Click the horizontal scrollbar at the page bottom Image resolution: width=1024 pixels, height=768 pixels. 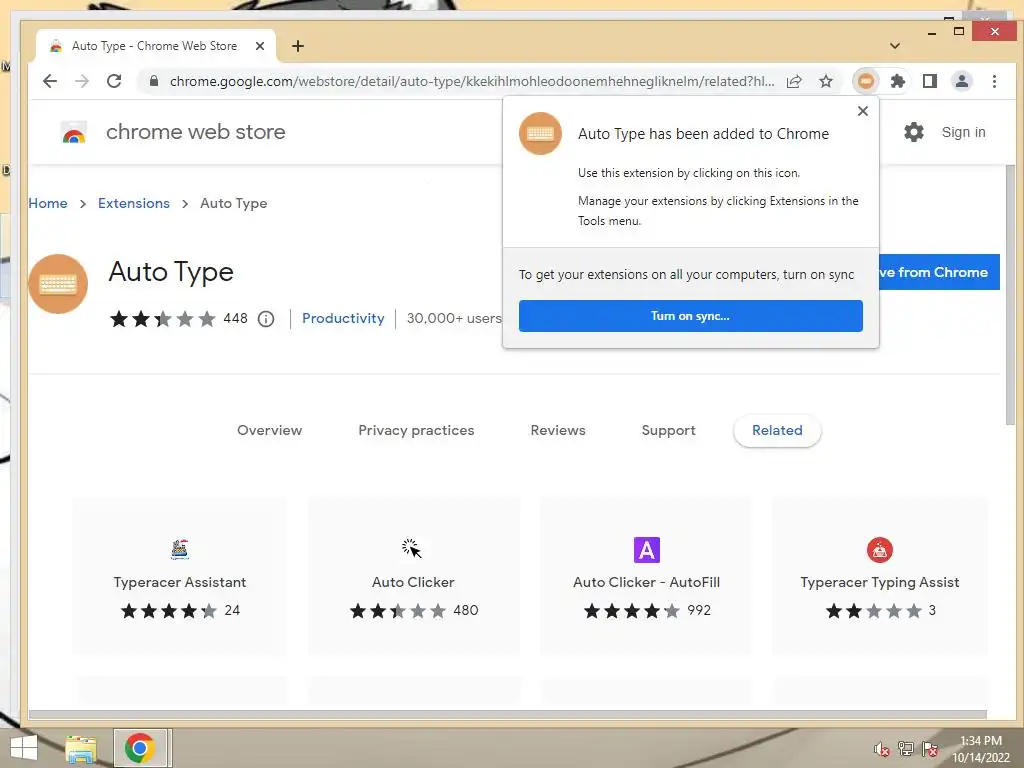point(507,714)
